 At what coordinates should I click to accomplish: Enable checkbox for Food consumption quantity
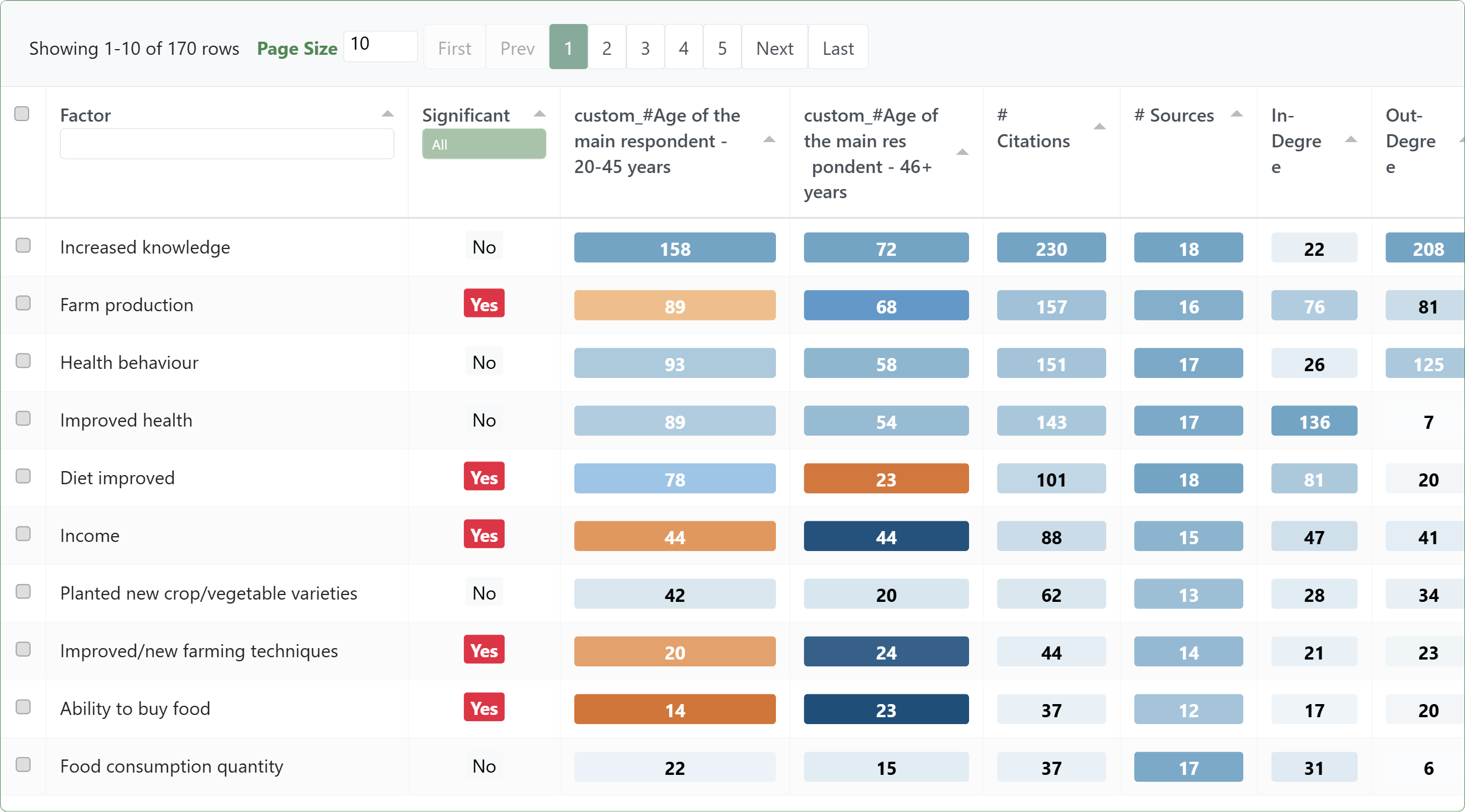click(23, 765)
